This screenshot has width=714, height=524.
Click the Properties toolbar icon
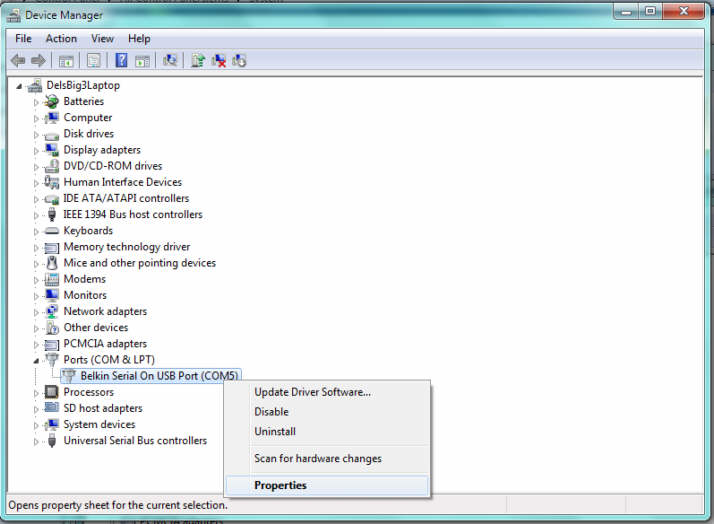(93, 61)
